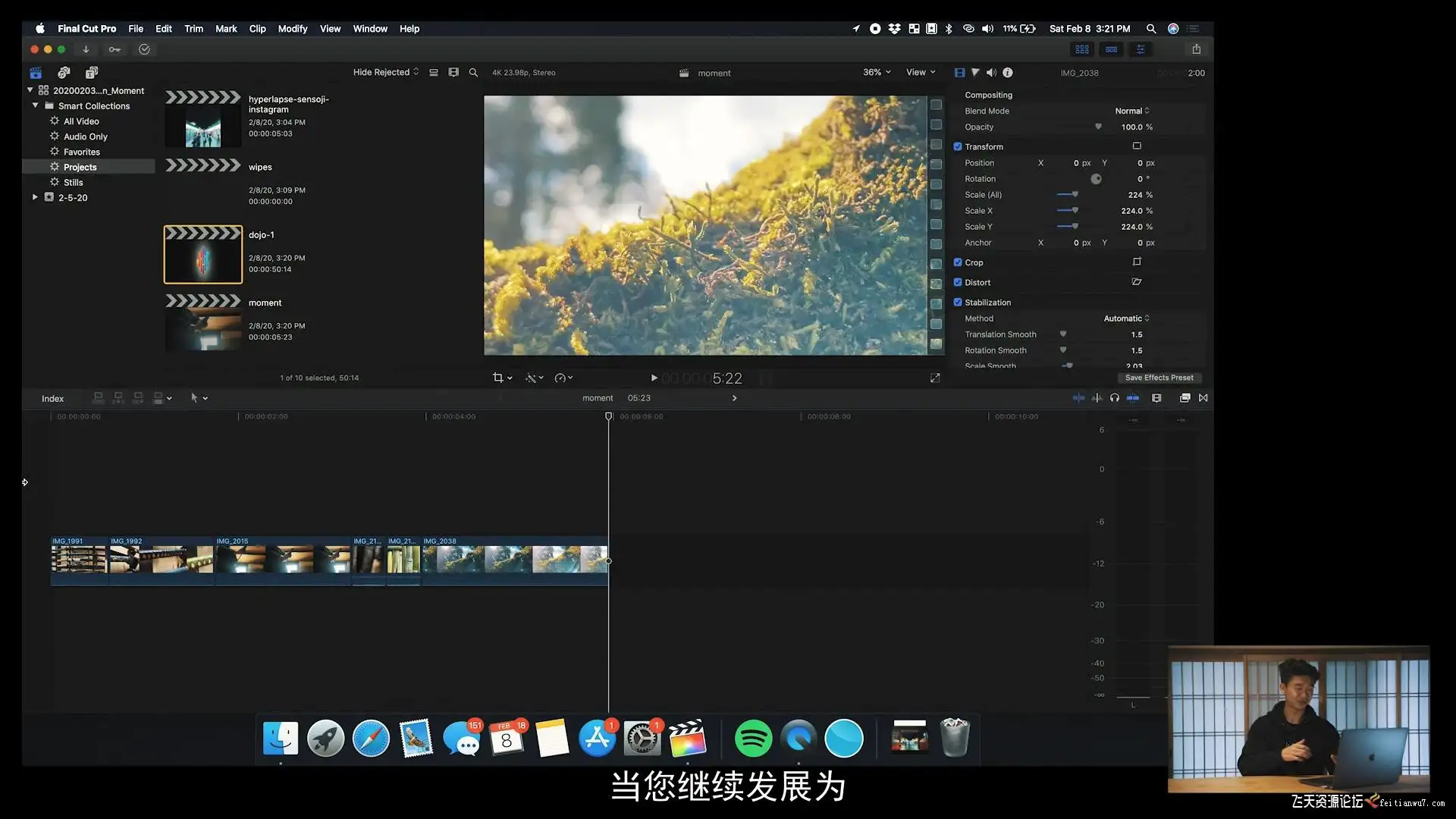Open the retime speedometer menu
1456x819 pixels.
tap(563, 378)
